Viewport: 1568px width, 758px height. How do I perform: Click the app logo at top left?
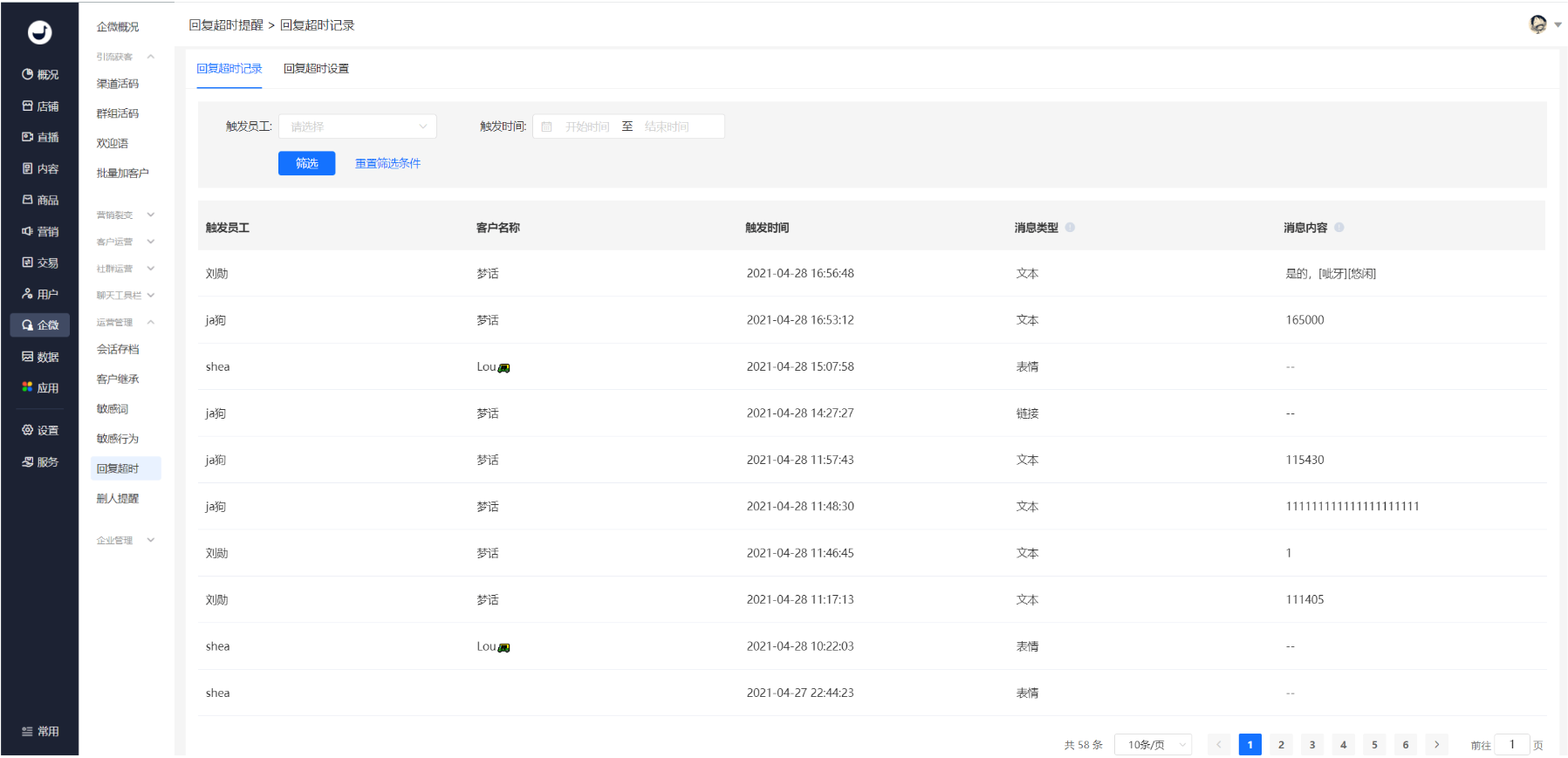coord(40,32)
